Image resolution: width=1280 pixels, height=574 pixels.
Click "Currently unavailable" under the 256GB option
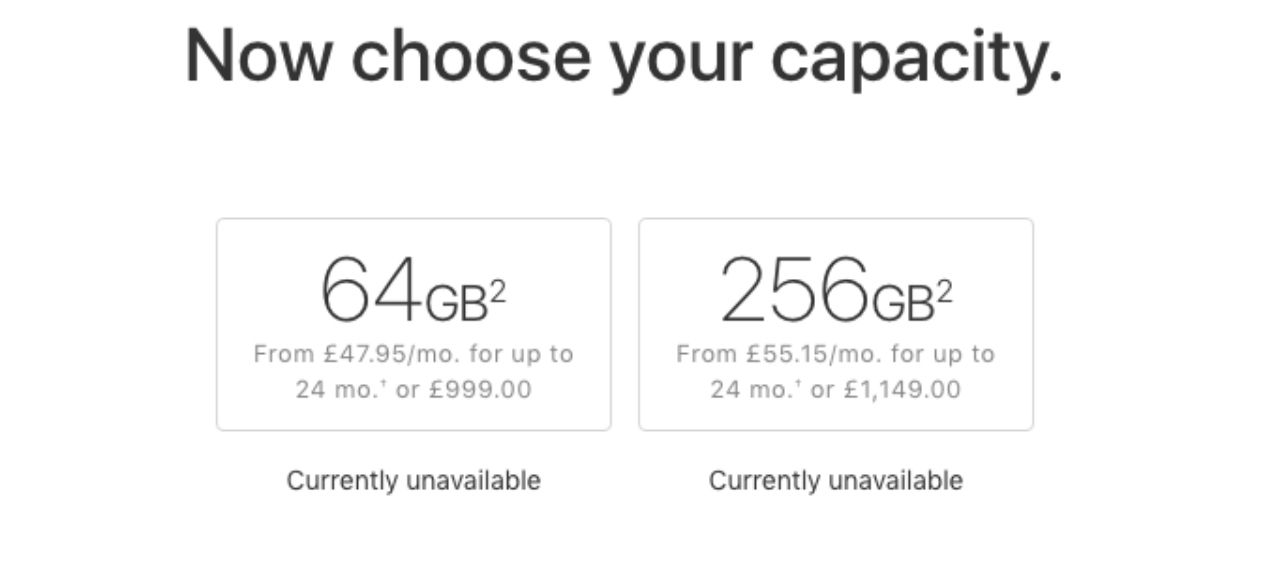tap(836, 481)
